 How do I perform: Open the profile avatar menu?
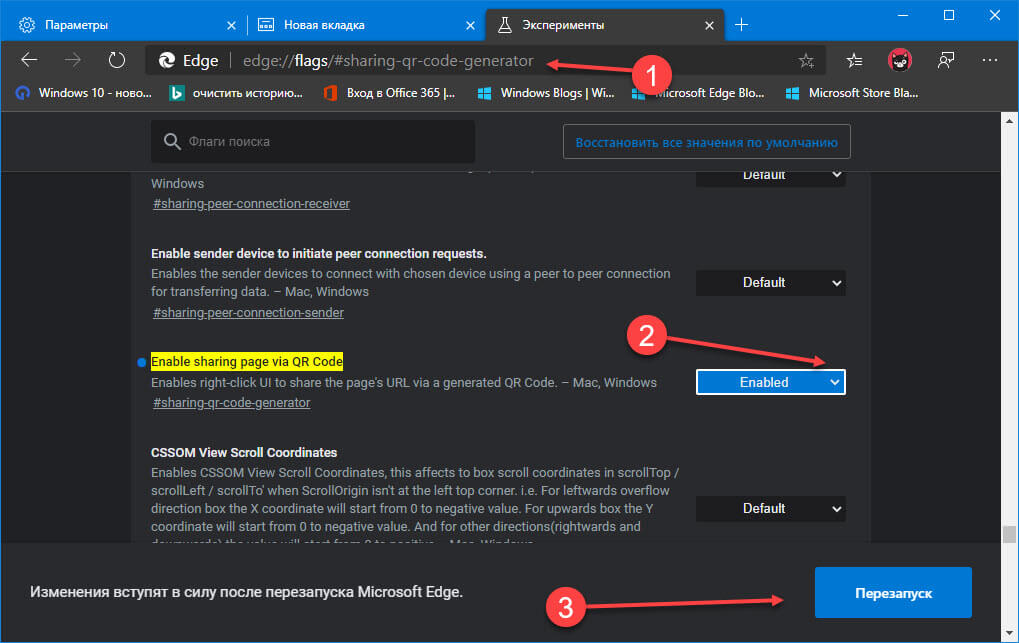point(899,60)
